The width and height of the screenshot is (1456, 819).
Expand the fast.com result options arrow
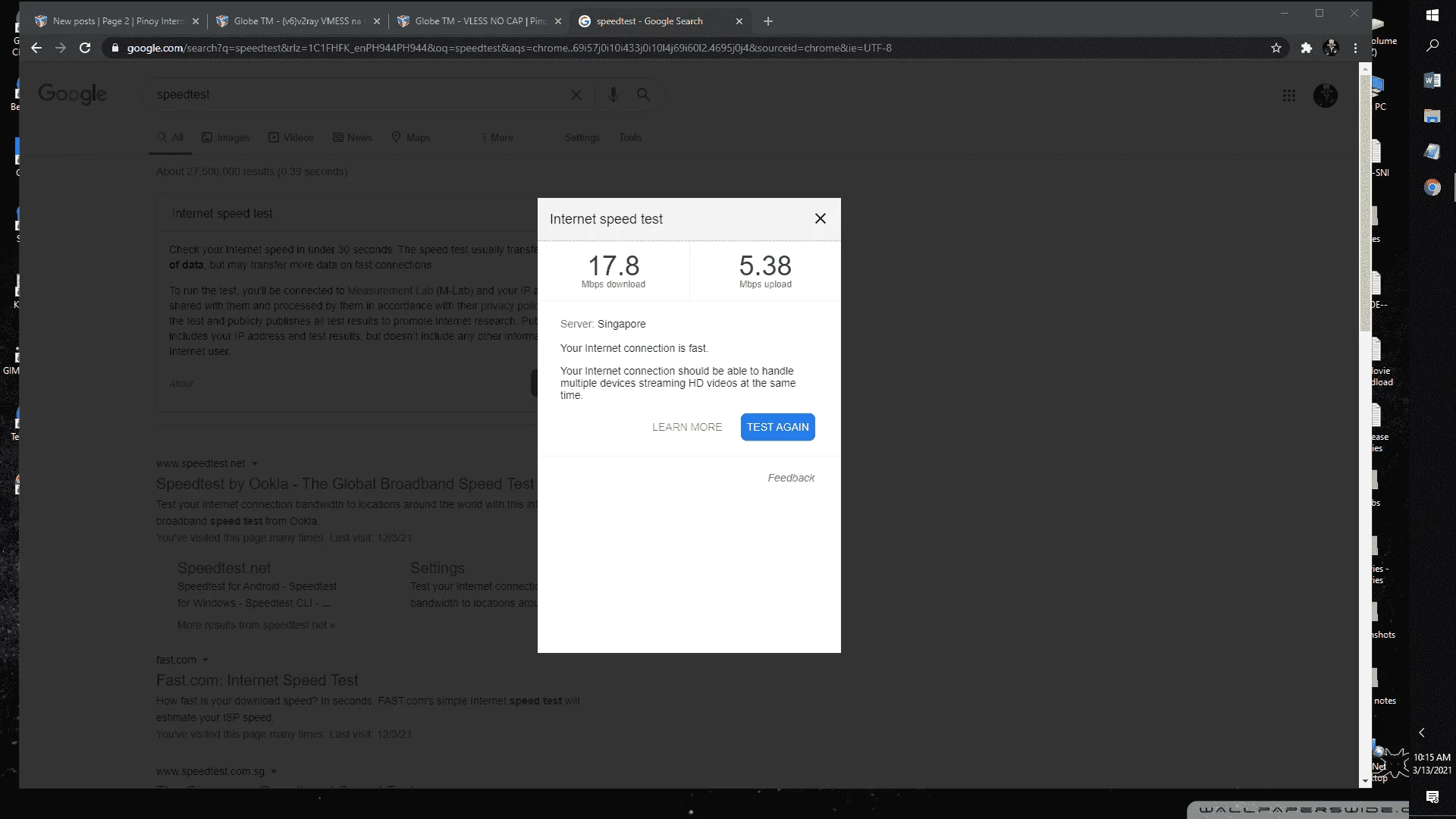pos(206,660)
